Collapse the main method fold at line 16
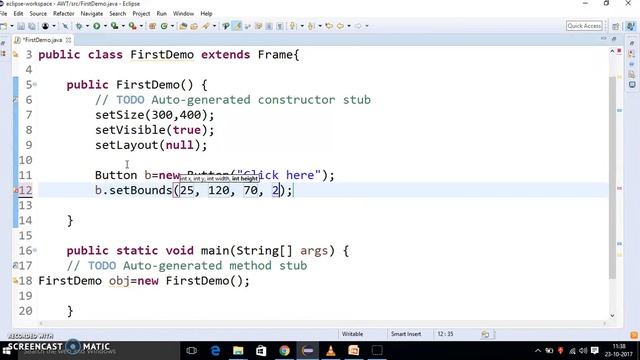 35,250
